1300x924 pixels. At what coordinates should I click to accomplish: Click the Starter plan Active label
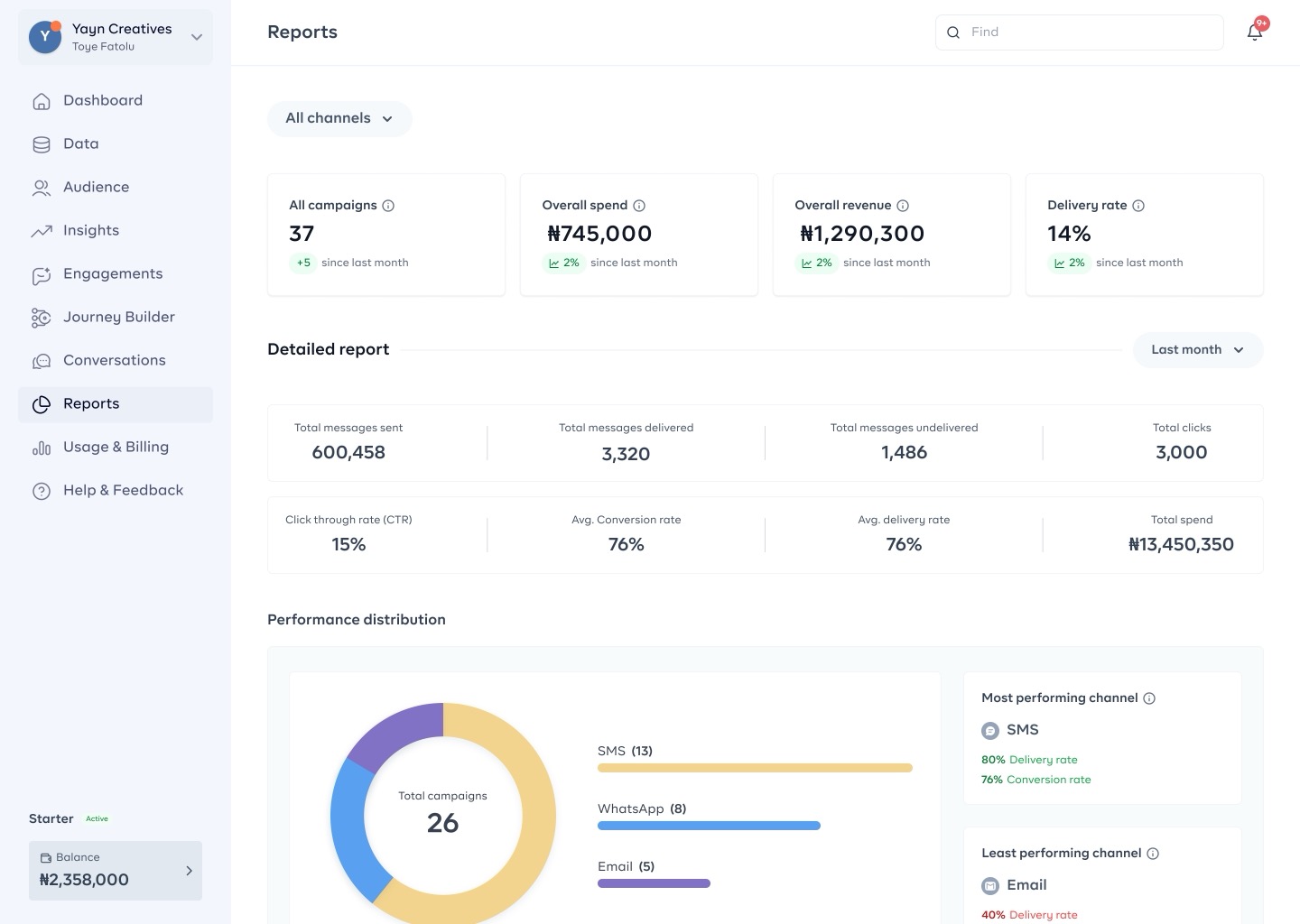click(x=97, y=819)
